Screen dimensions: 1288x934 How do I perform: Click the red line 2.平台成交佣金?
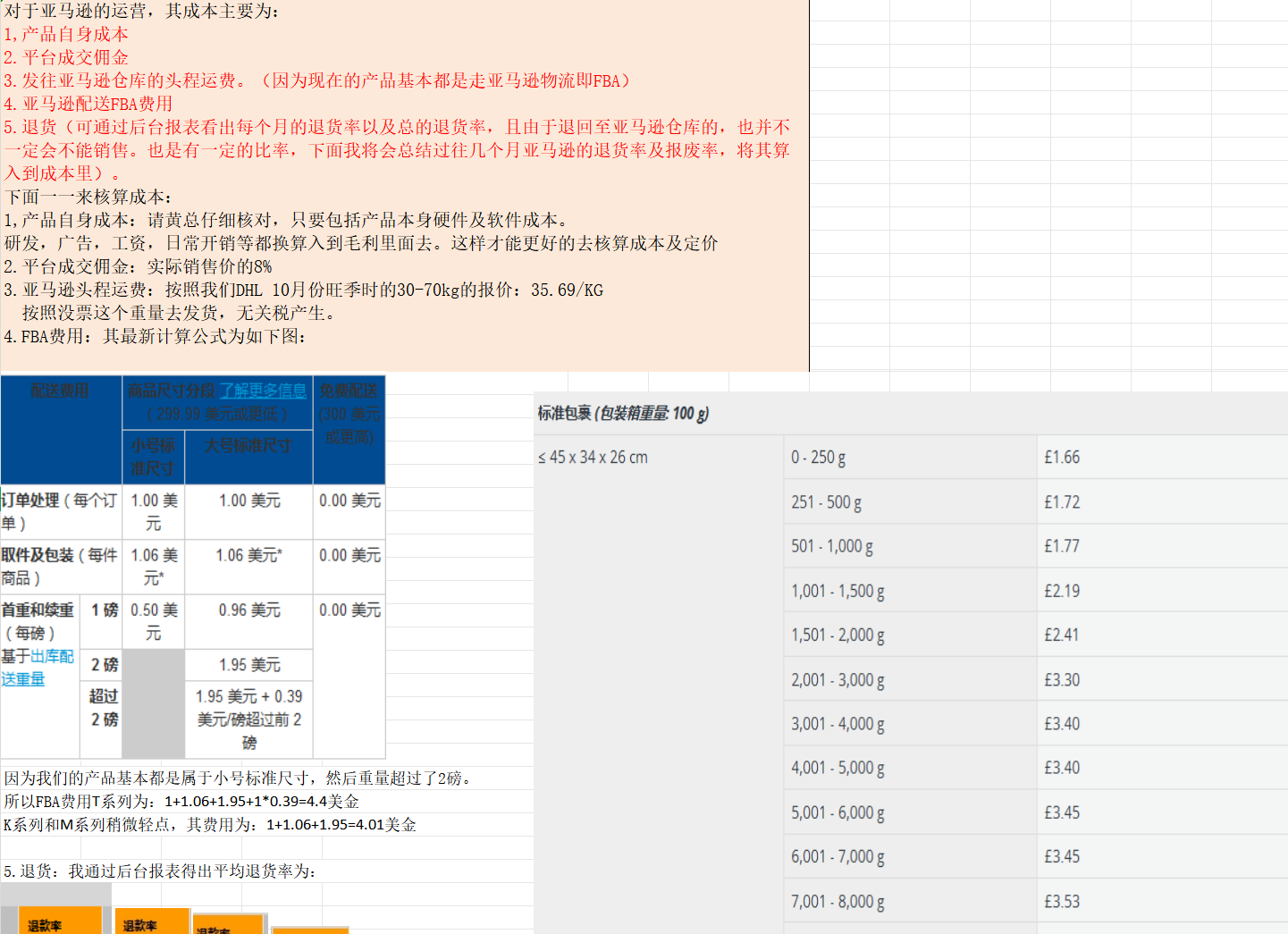coord(66,57)
